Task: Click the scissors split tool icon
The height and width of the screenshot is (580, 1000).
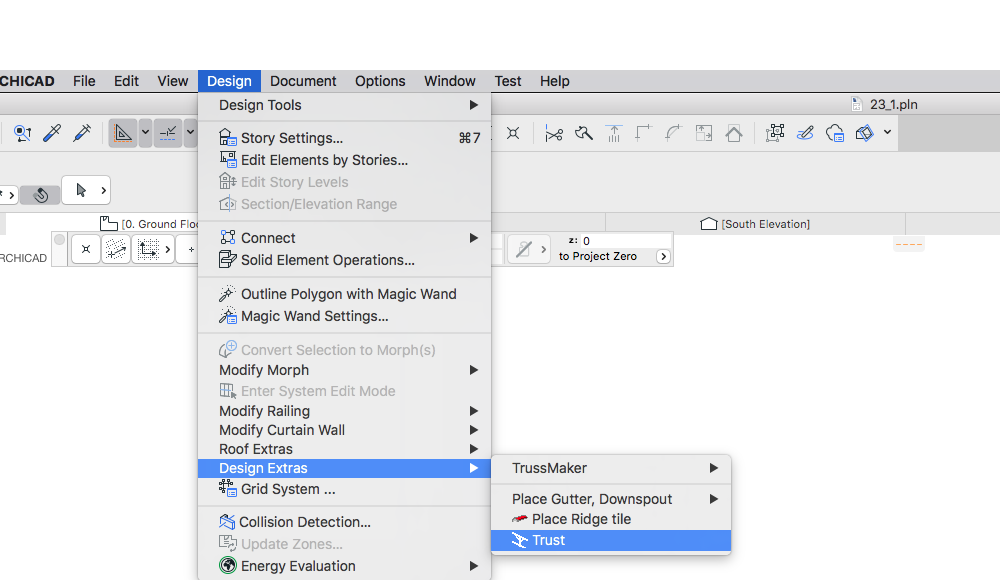Action: click(x=553, y=133)
